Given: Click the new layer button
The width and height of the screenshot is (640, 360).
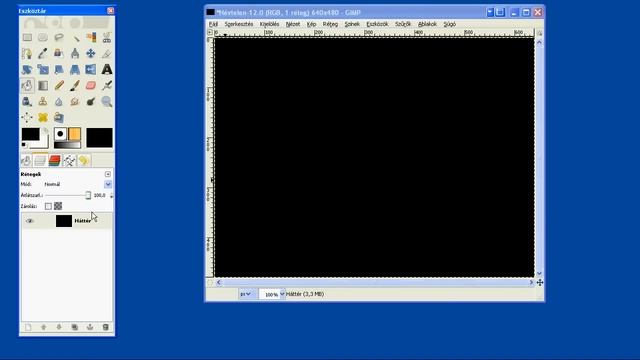Looking at the screenshot, I should point(28,327).
